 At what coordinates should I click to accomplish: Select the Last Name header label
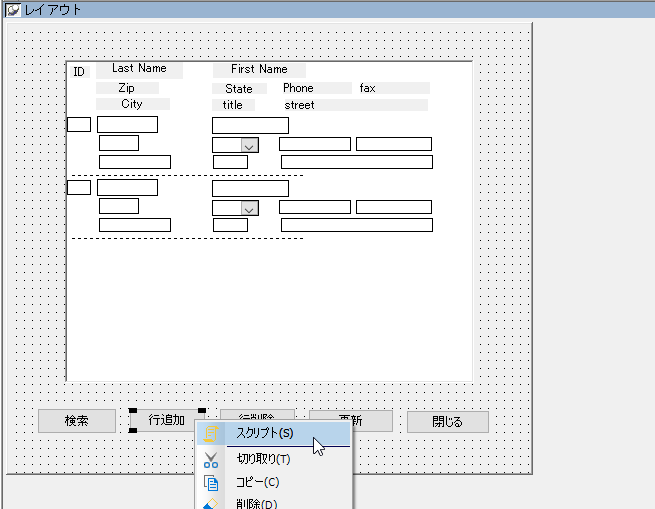pyautogui.click(x=139, y=69)
